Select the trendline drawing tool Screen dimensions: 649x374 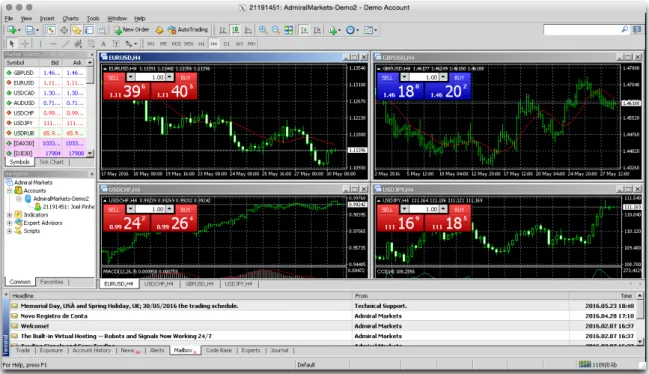66,43
